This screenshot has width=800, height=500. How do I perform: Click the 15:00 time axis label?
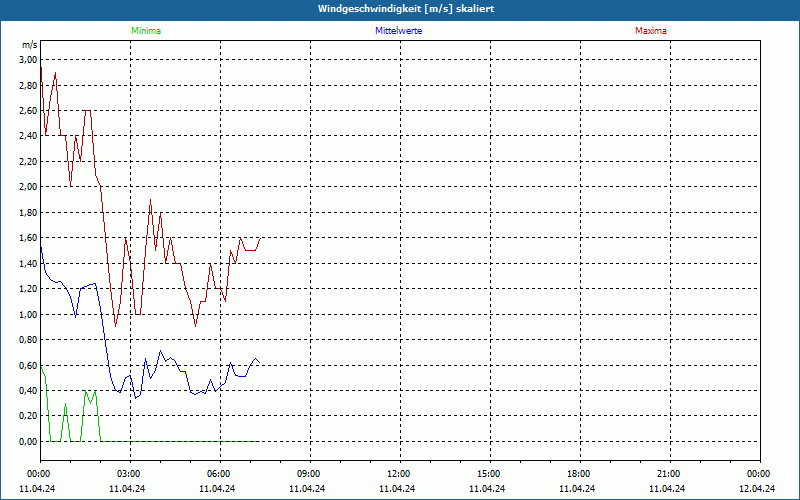[x=489, y=474]
